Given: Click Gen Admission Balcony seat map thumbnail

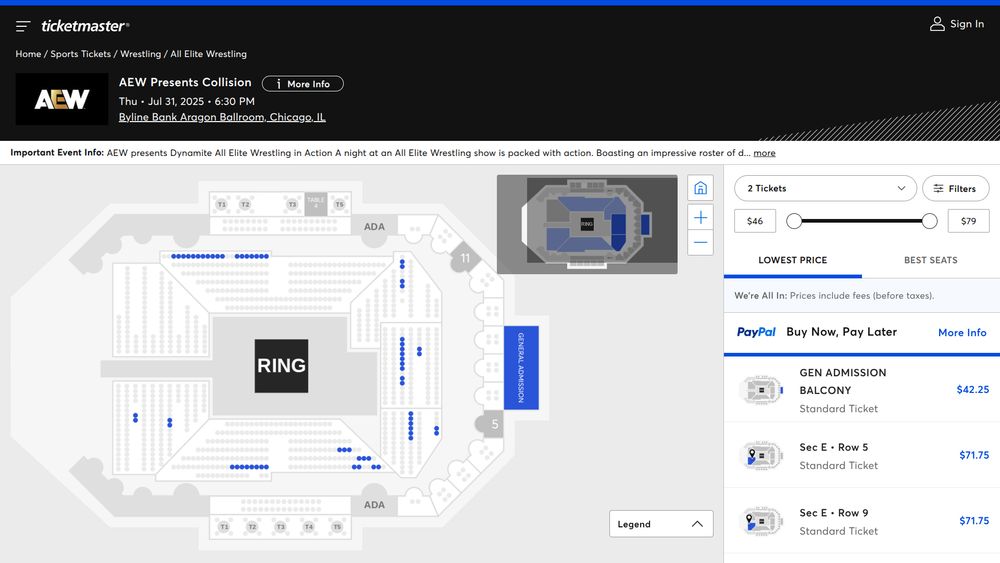Looking at the screenshot, I should pyautogui.click(x=761, y=390).
